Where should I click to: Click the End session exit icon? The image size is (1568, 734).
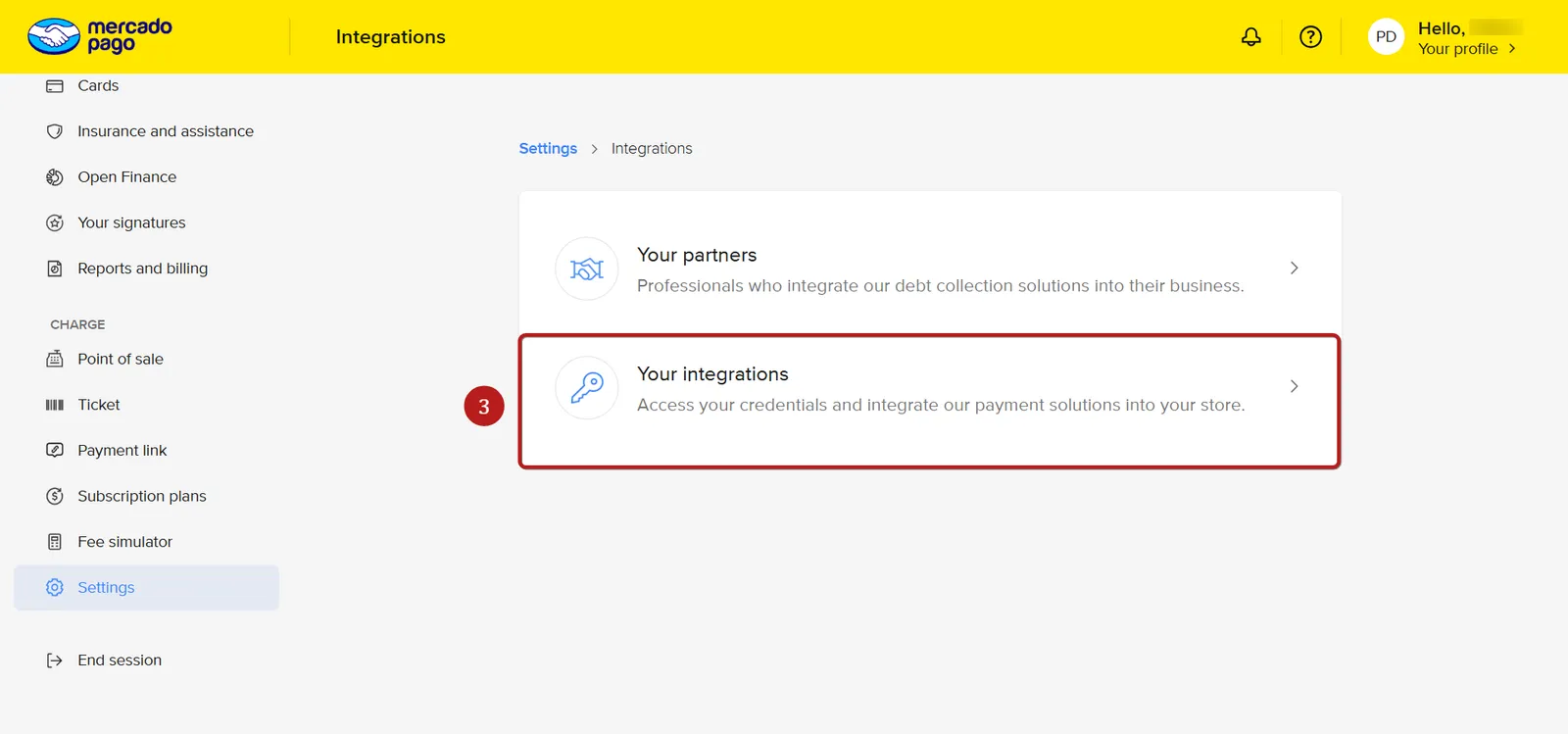coord(55,661)
